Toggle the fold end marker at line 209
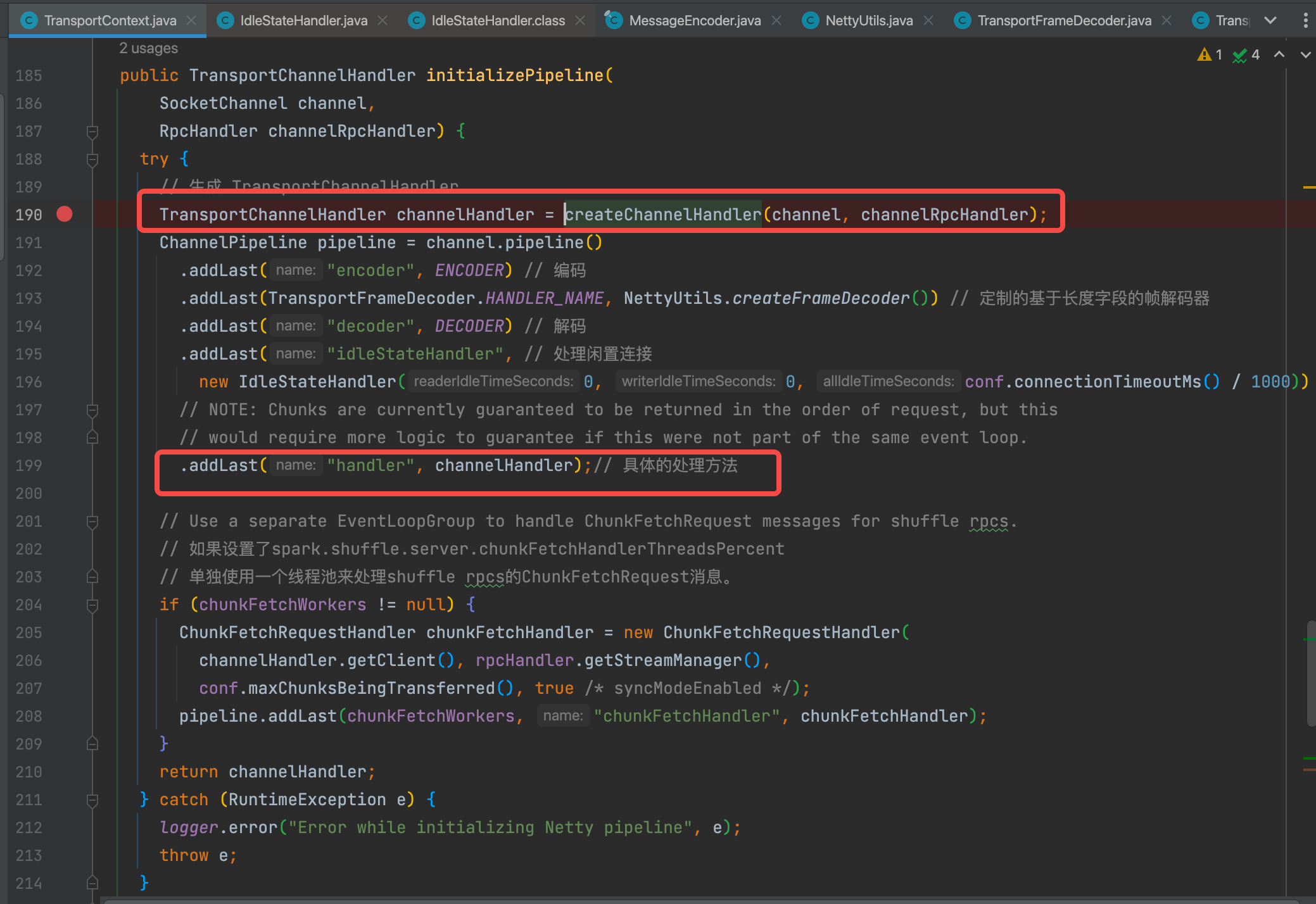 92,744
